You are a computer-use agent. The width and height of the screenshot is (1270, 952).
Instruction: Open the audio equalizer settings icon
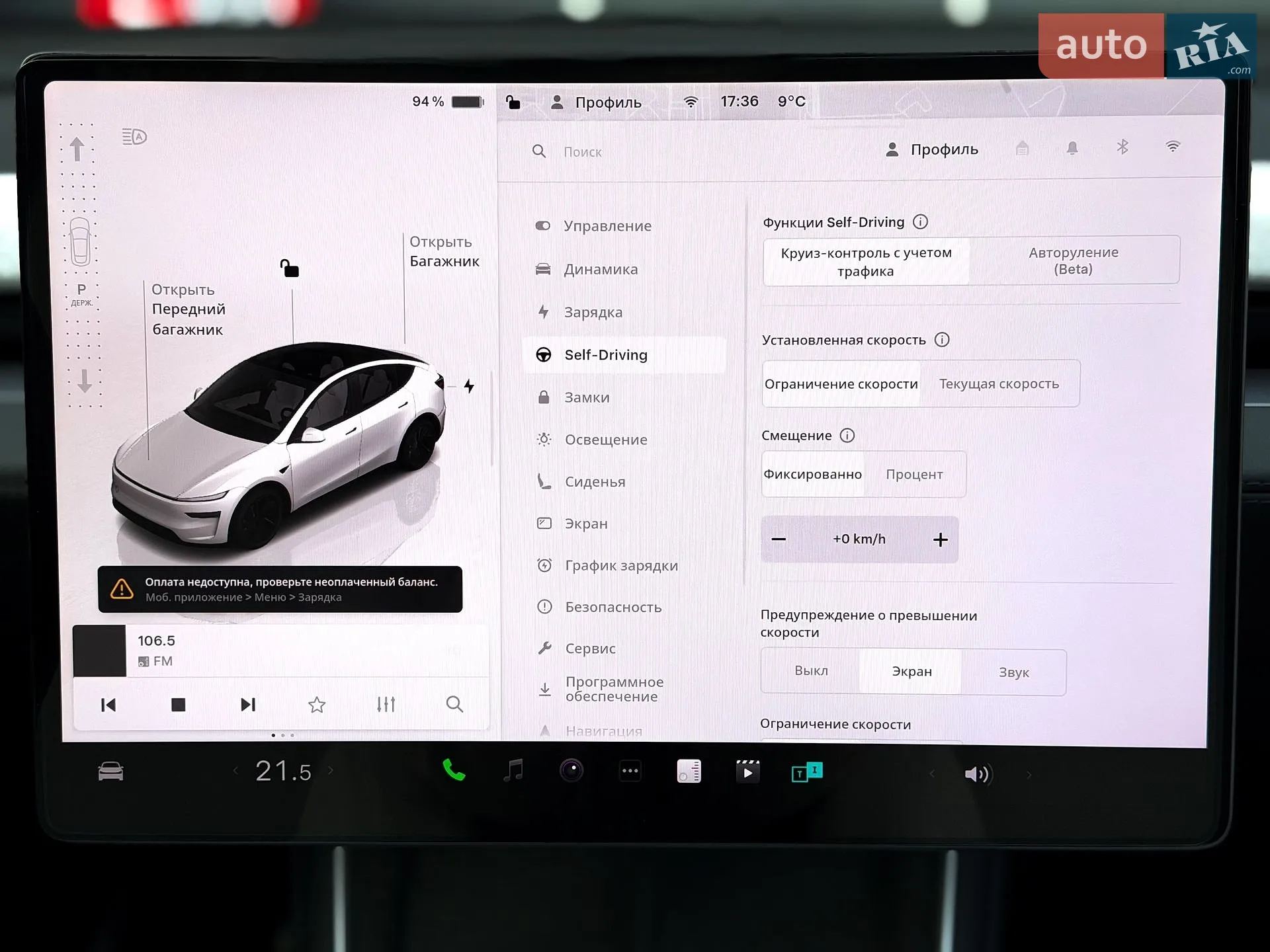[386, 705]
